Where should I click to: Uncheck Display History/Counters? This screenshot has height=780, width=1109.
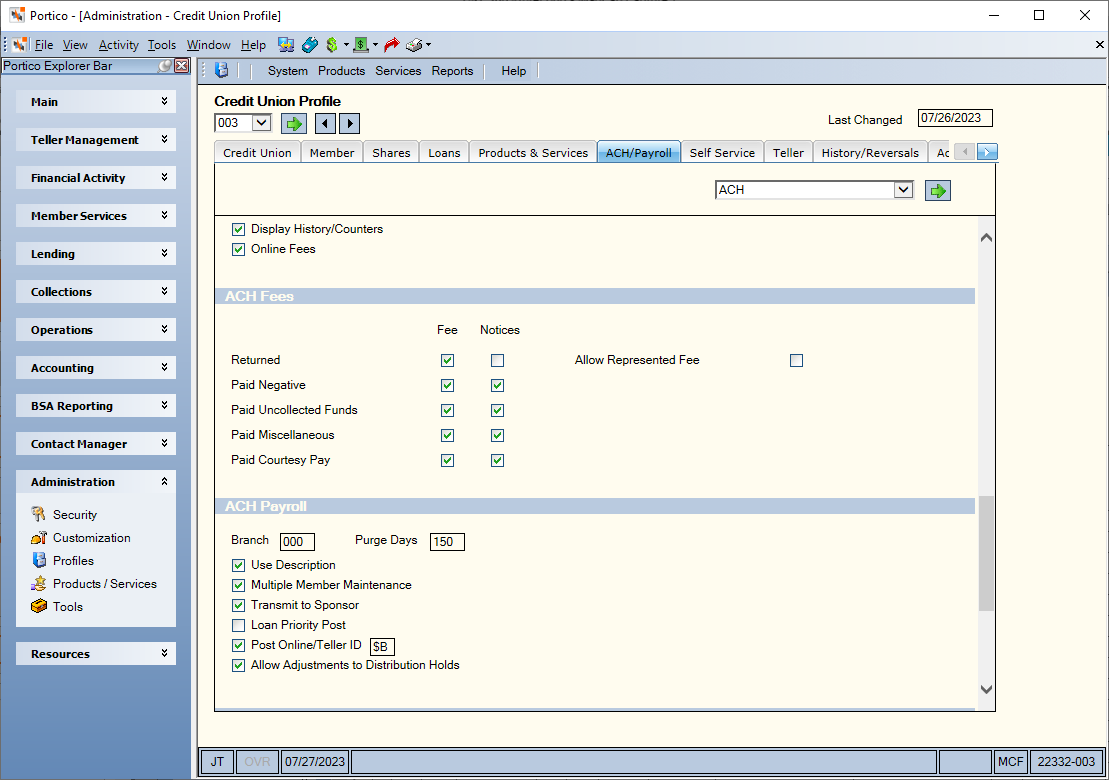(x=238, y=229)
